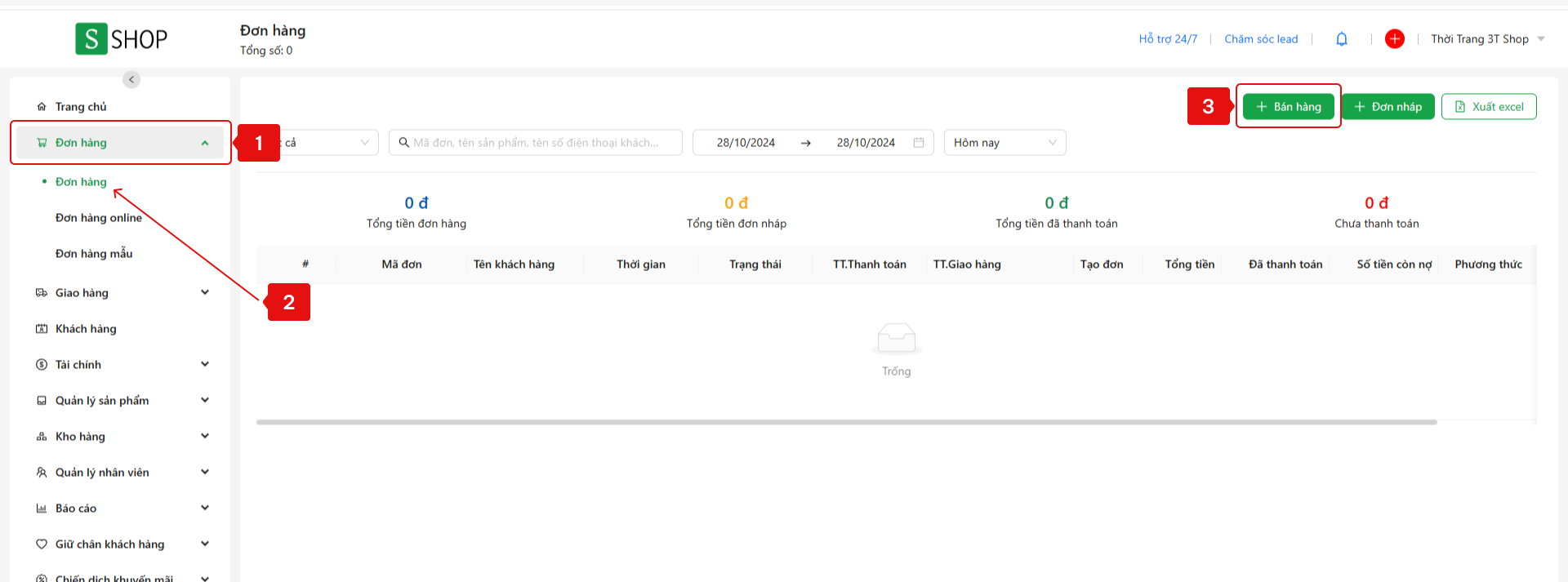Screen dimensions: 1568x582
Task: Click the TT.Giao hàng column header
Action: coord(967,264)
